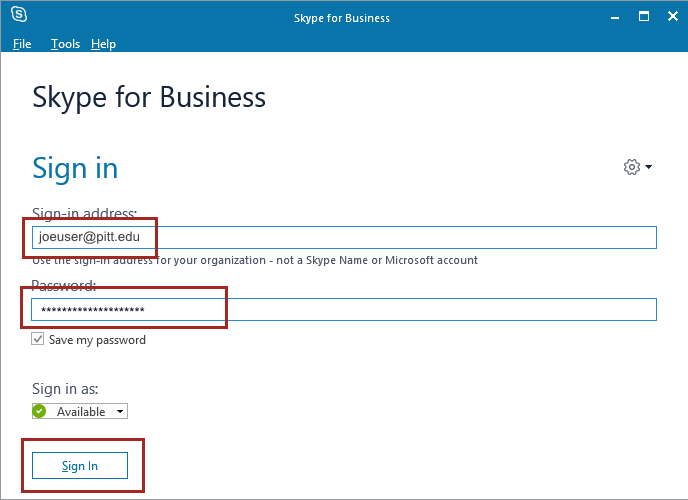Open the Available status dropdown

point(80,411)
